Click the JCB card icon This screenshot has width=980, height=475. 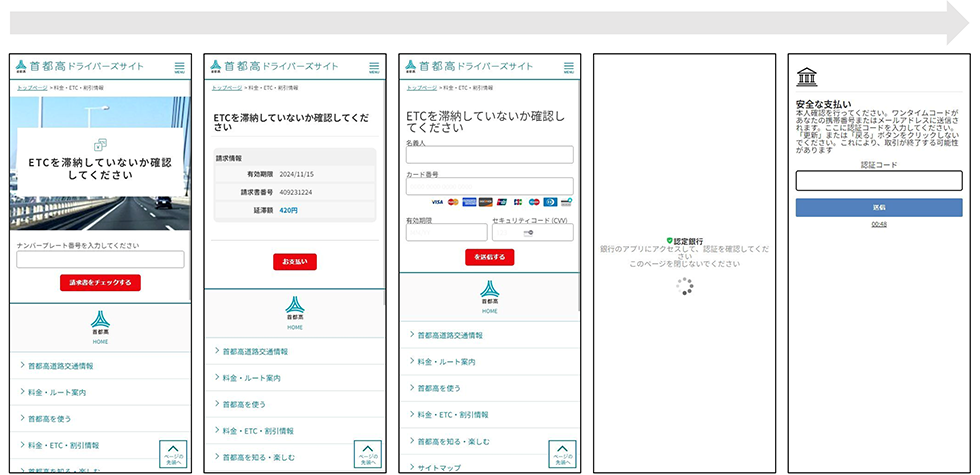[518, 202]
